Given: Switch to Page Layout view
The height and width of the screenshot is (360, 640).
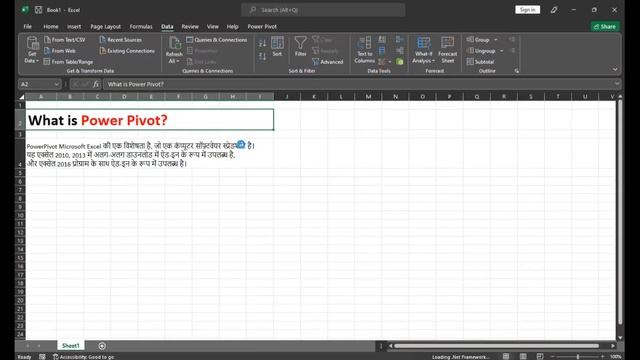Looking at the screenshot, I should click(x=523, y=356).
